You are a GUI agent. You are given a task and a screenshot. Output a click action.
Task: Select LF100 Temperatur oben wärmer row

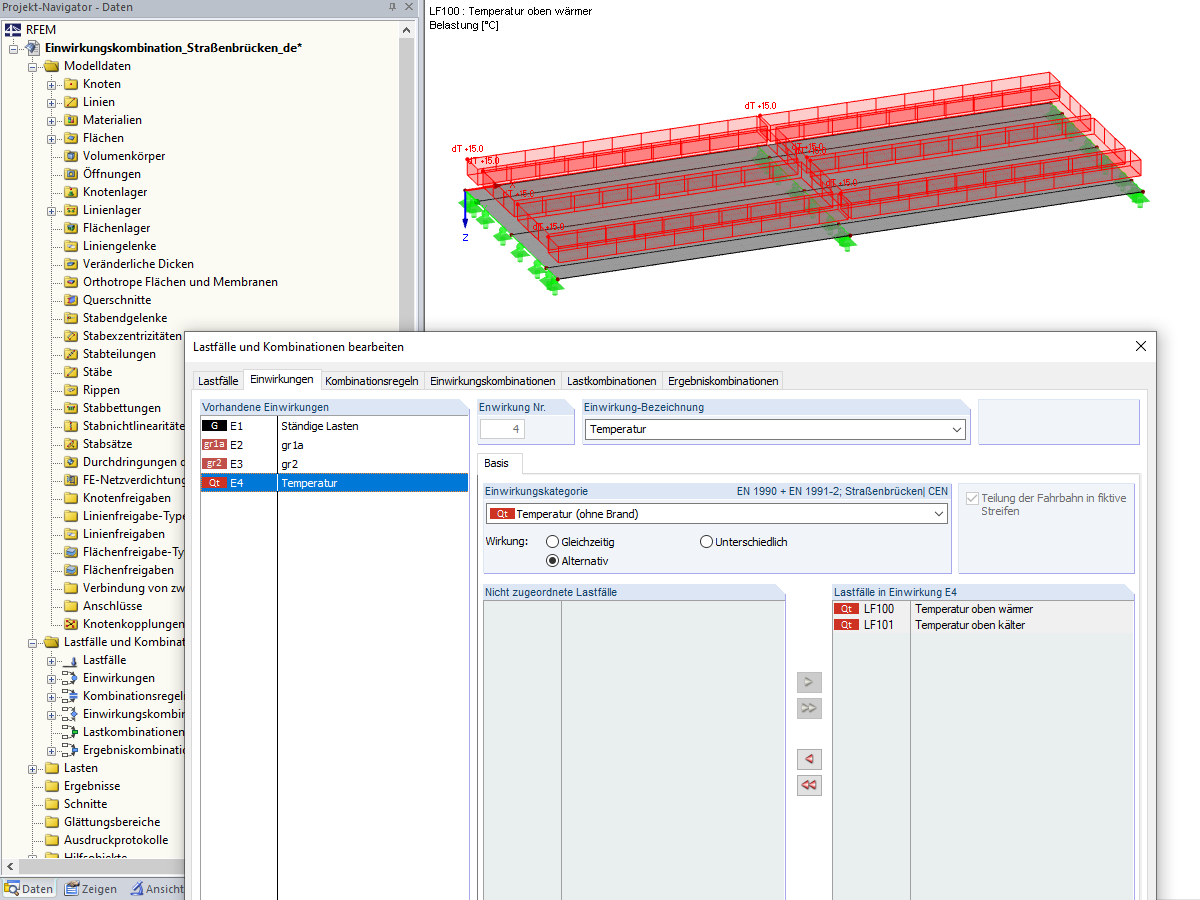pyautogui.click(x=983, y=609)
